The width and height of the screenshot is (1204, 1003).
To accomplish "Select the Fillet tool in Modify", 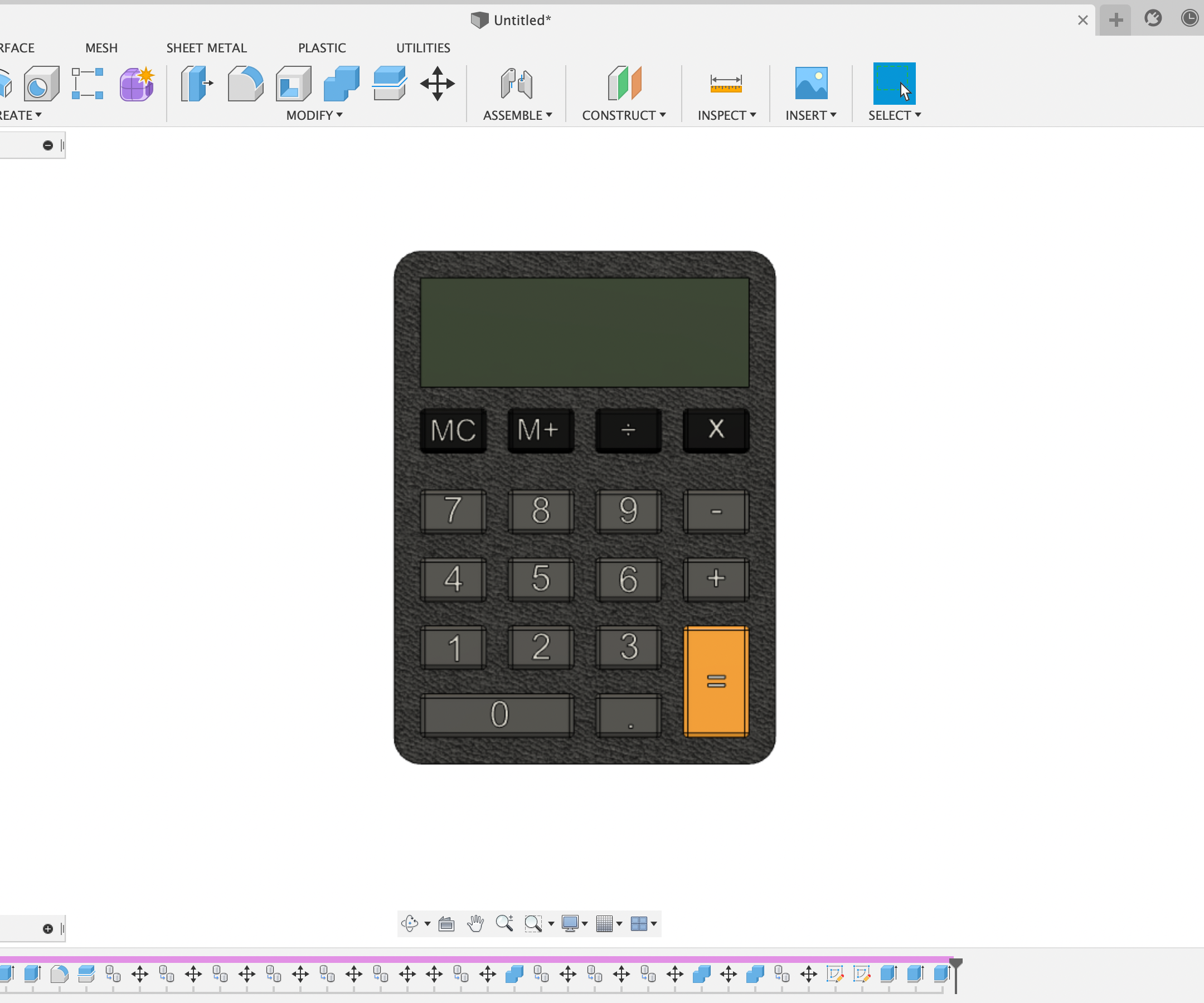I will pyautogui.click(x=245, y=83).
